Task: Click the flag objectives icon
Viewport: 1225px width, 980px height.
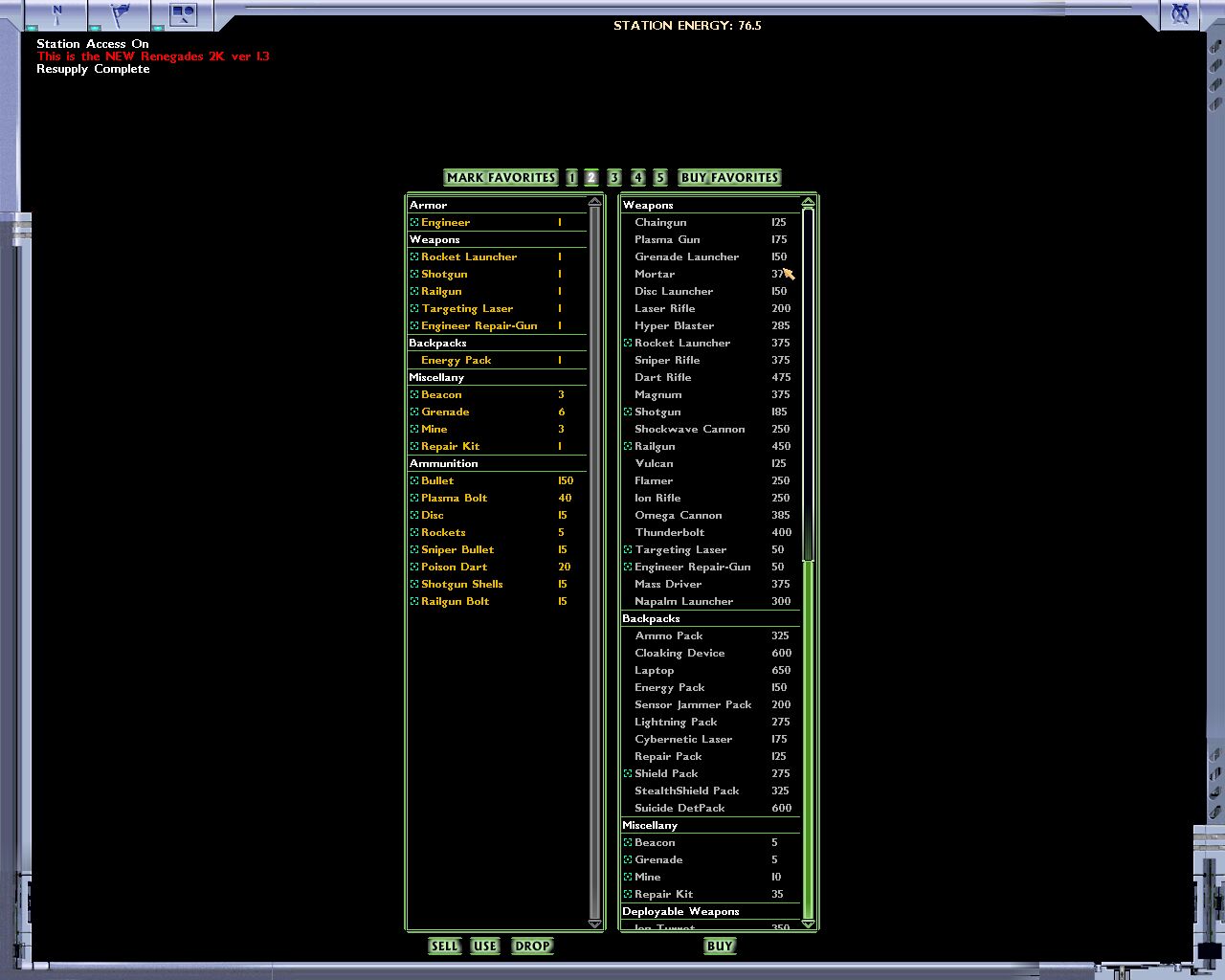Action: pos(121,14)
